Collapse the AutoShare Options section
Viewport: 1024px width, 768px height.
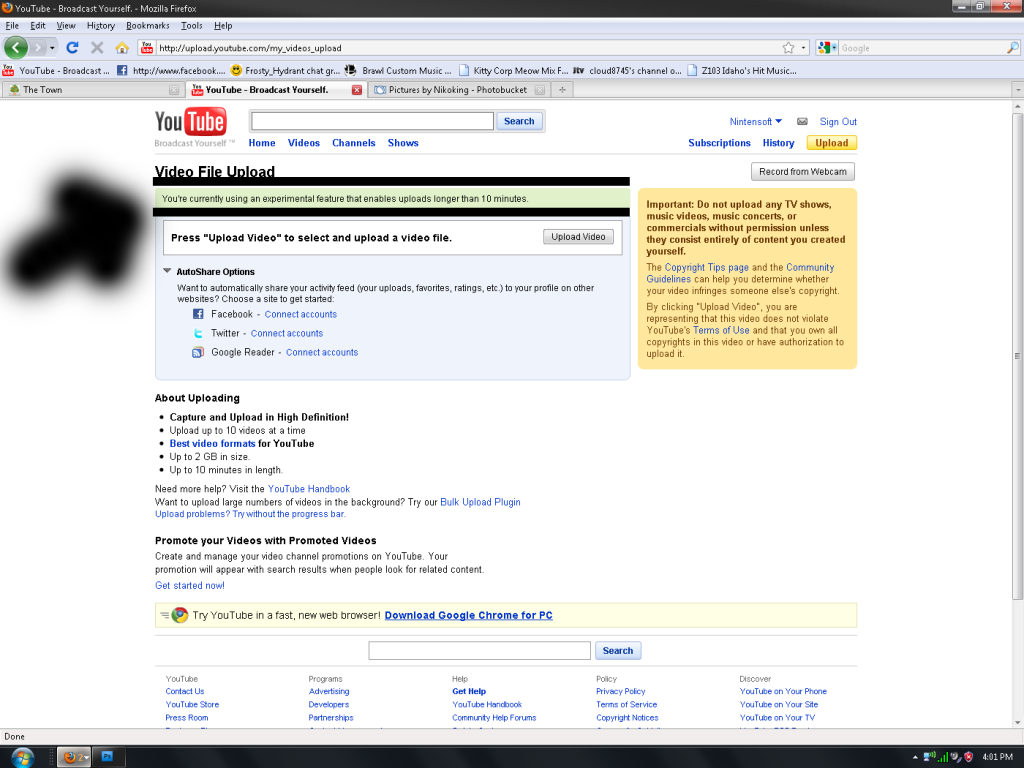click(168, 271)
